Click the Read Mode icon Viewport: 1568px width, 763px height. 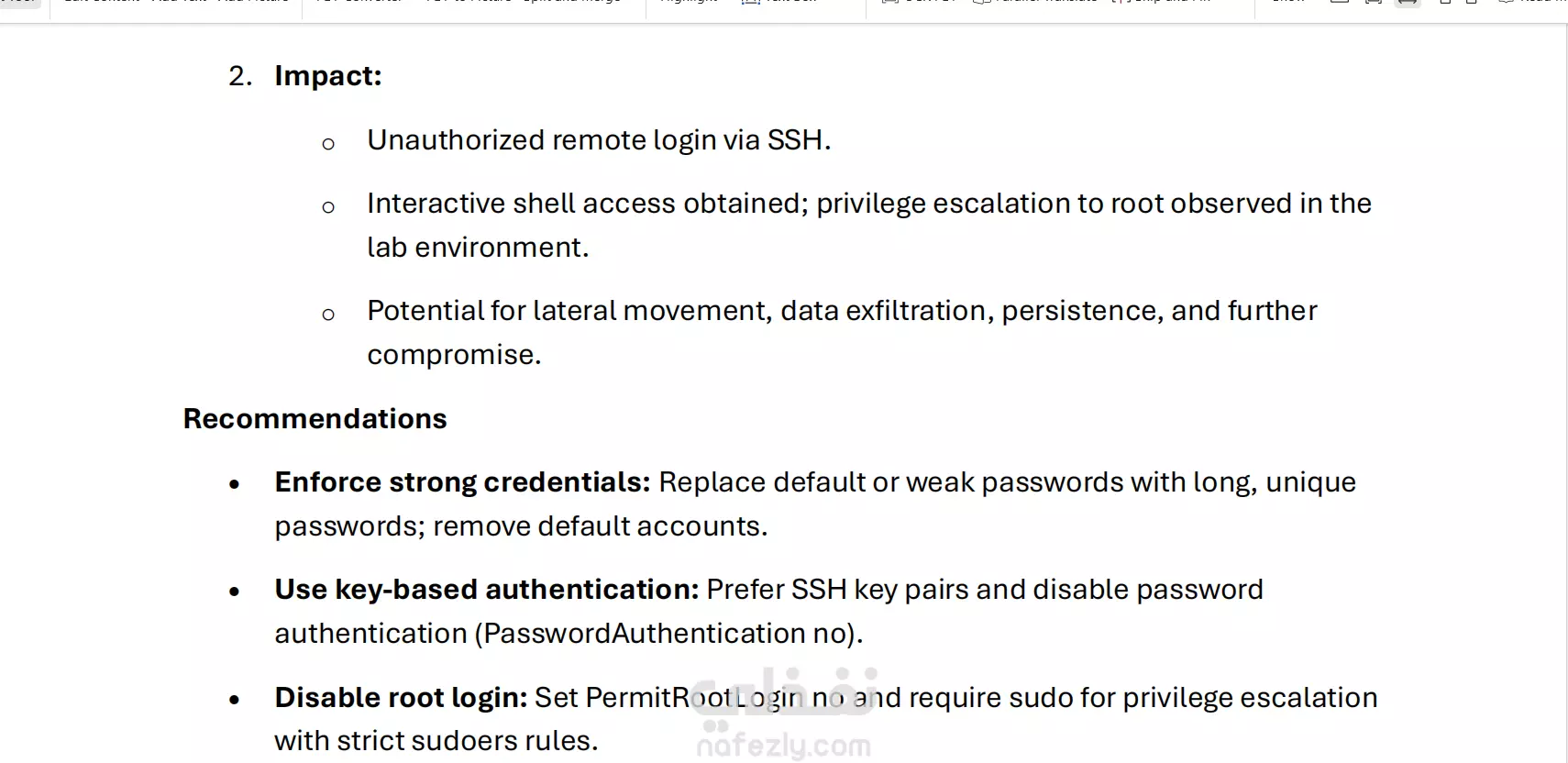tap(1506, 2)
